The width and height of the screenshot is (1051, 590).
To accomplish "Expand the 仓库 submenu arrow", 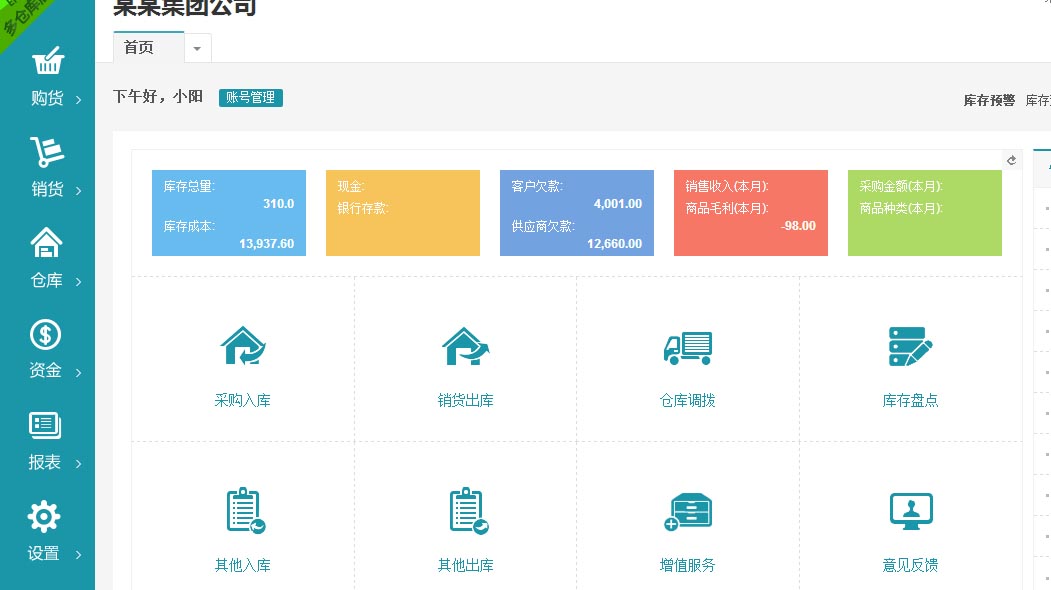I will coord(78,282).
